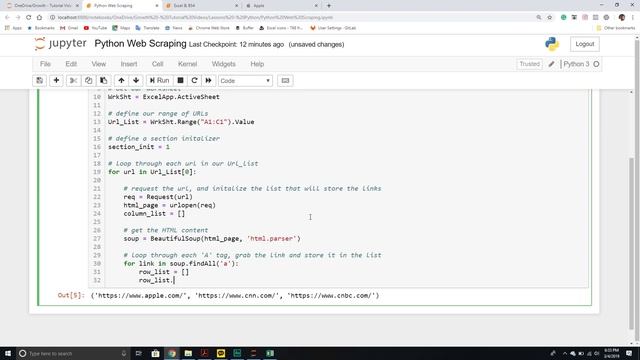Switch to the Excel browser tab
Viewport: 640px width, 360px height.
coord(202,6)
